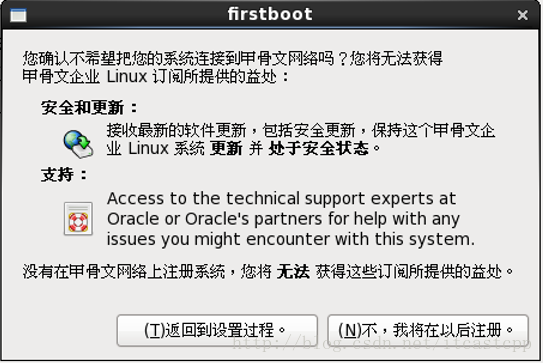
Task: Click the (T) return to setup process button
Action: [217, 330]
